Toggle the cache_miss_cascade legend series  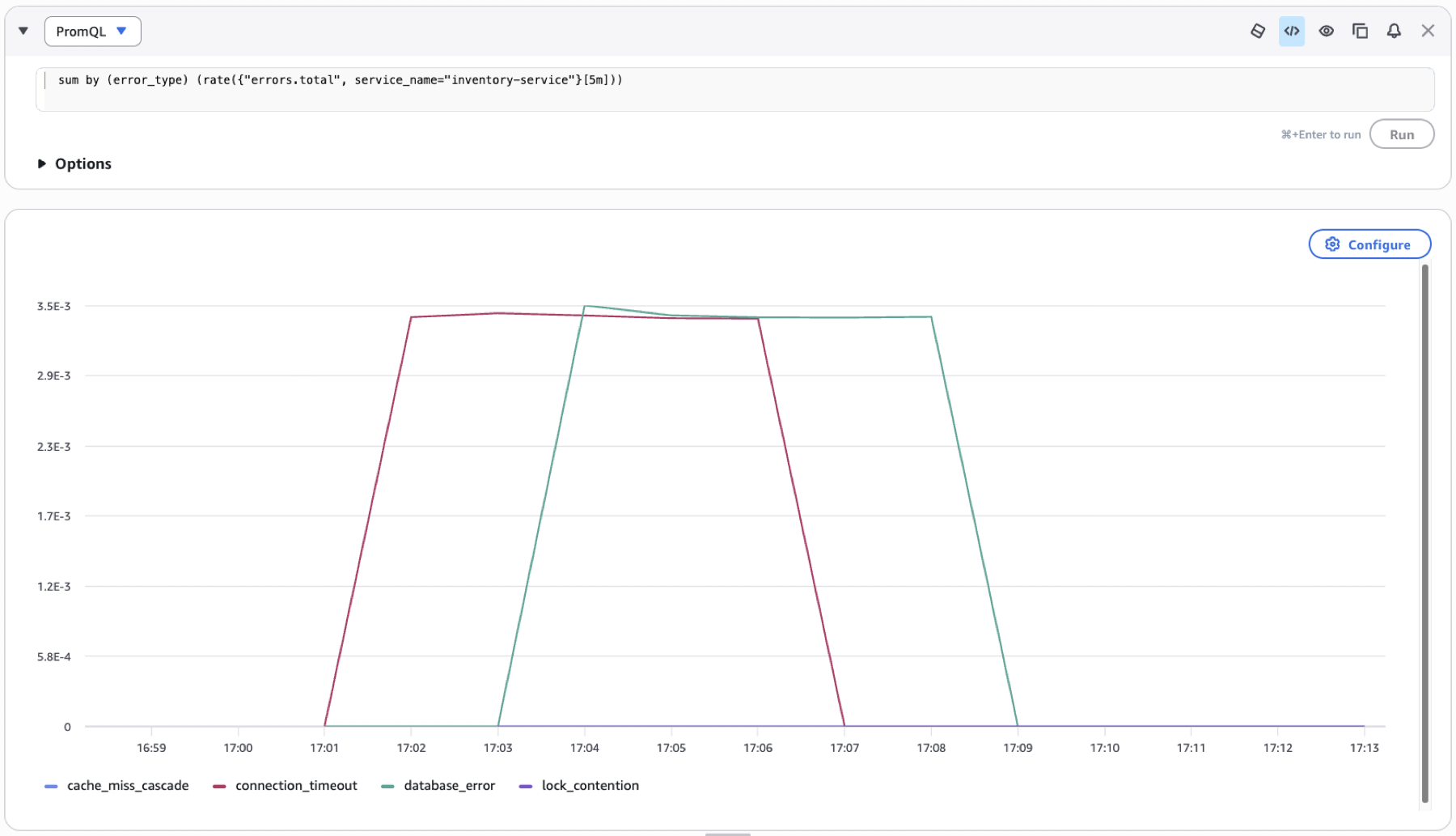tap(116, 786)
